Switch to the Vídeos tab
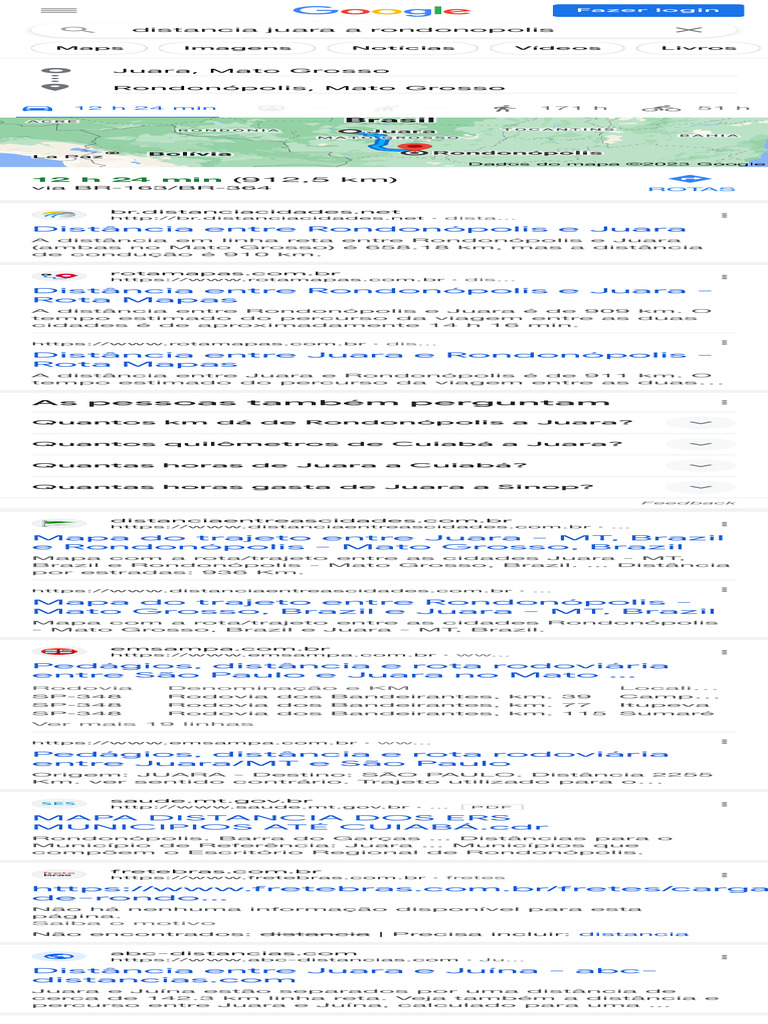The height and width of the screenshot is (1024, 768). 557,48
